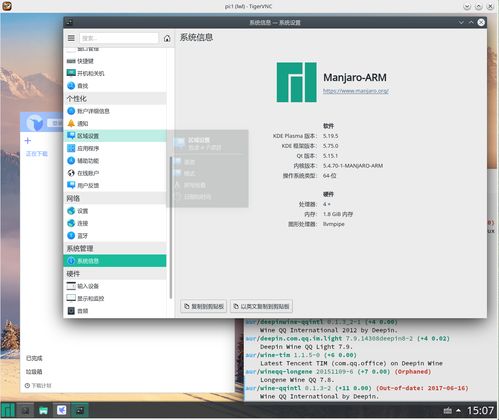Click the 15:07 clock in taskbar
This screenshot has height=420, width=499.
(480, 411)
